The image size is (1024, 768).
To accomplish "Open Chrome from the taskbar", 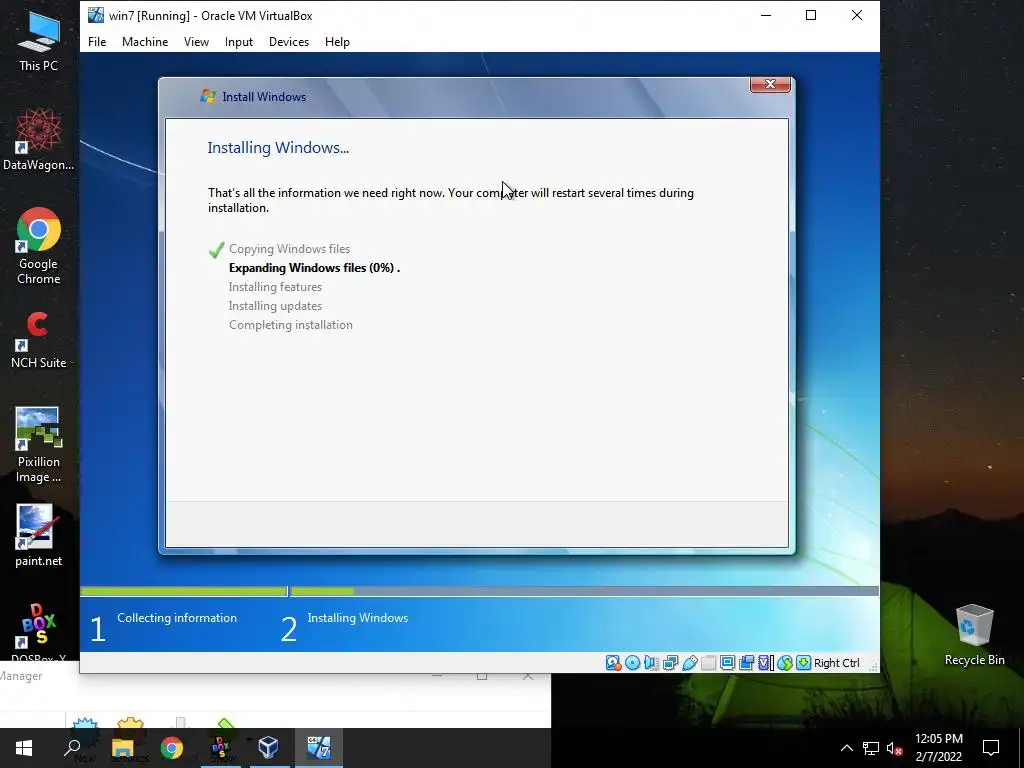I will [x=172, y=748].
